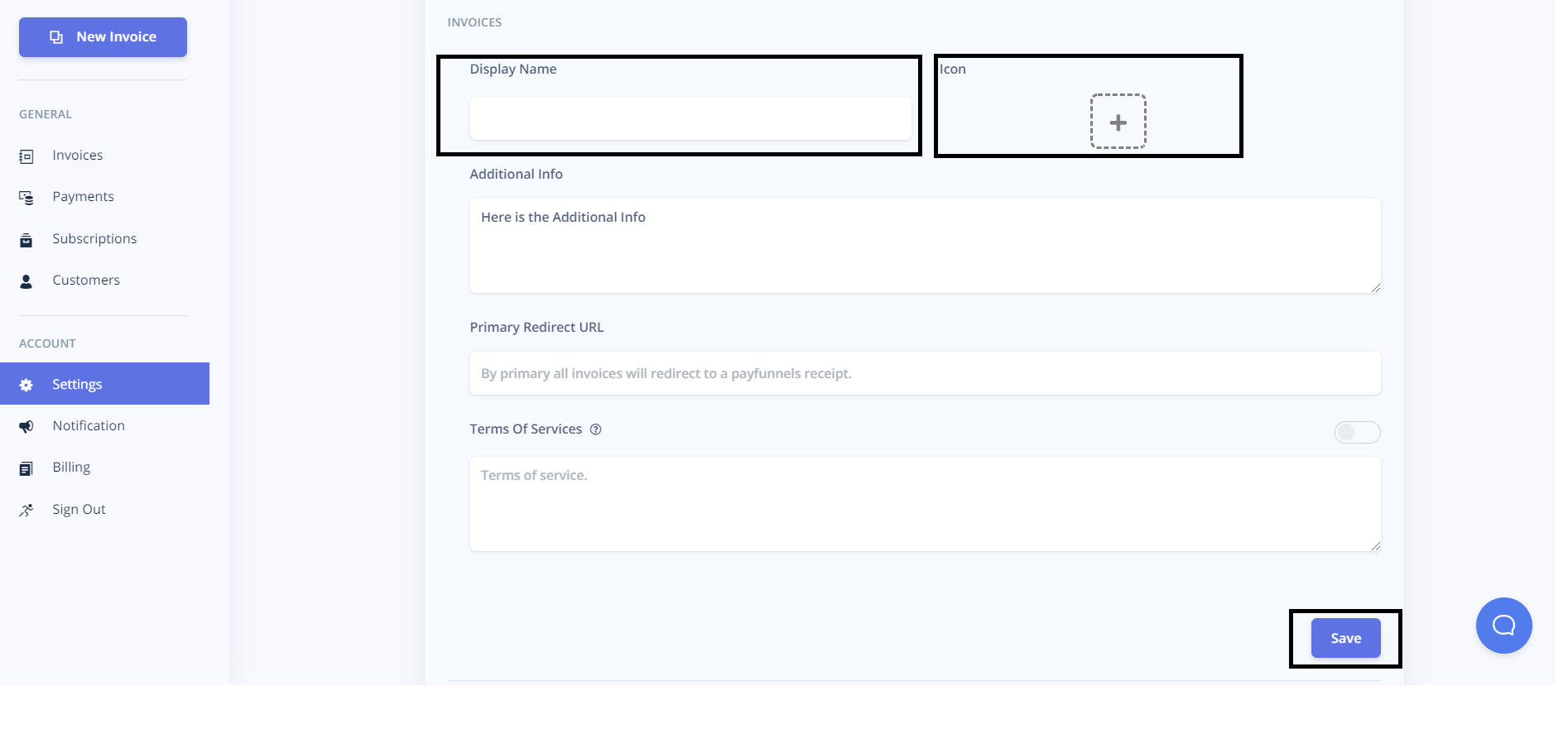Select the Billing book icon
Screen dimensions: 1568x753
[26, 468]
